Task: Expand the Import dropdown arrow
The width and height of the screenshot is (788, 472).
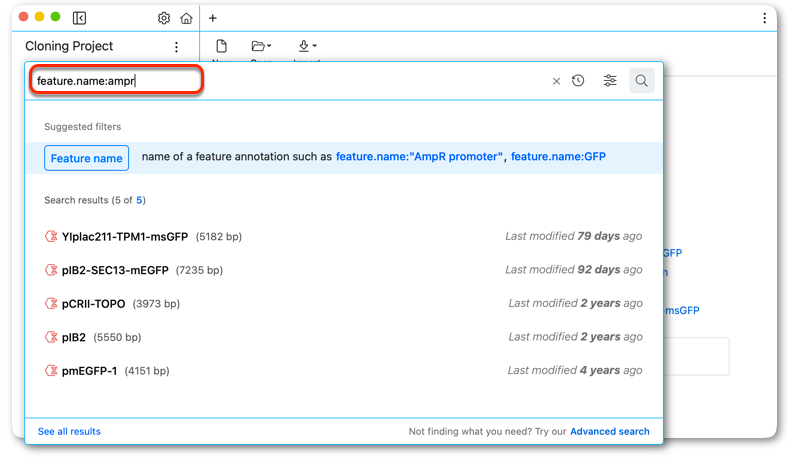Action: point(314,46)
